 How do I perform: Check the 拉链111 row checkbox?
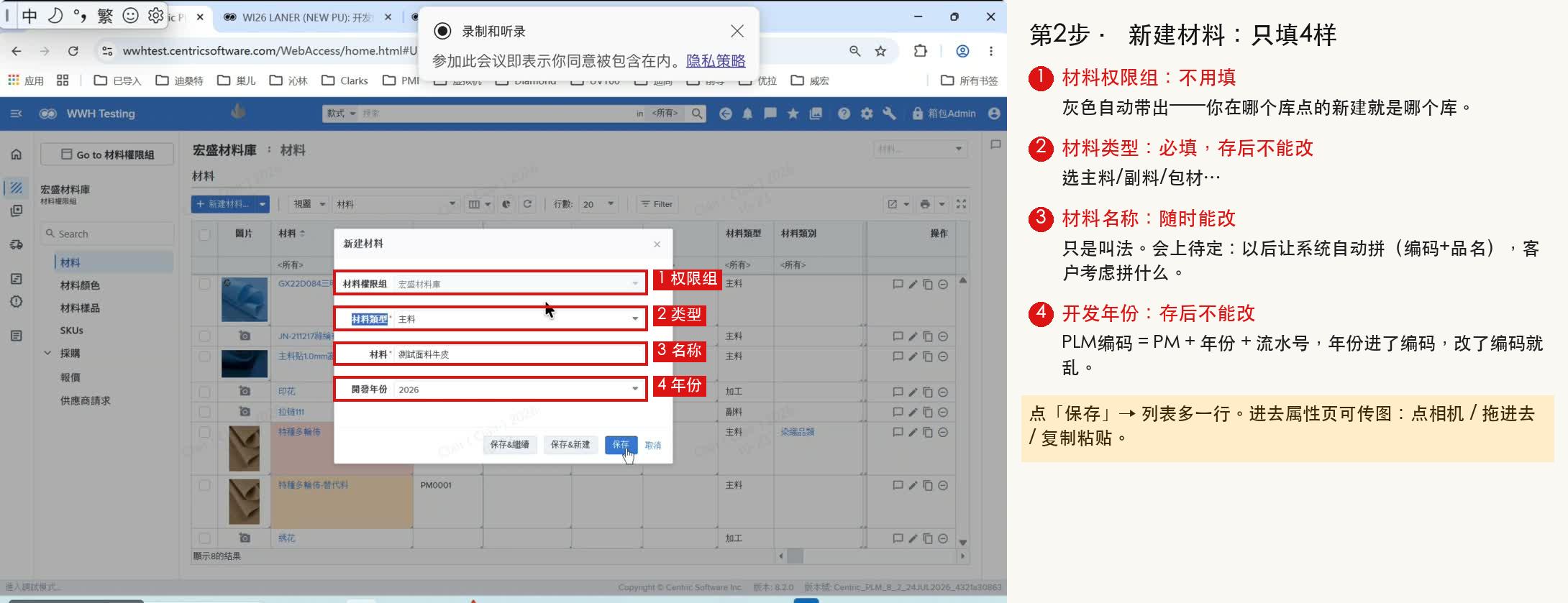click(204, 412)
